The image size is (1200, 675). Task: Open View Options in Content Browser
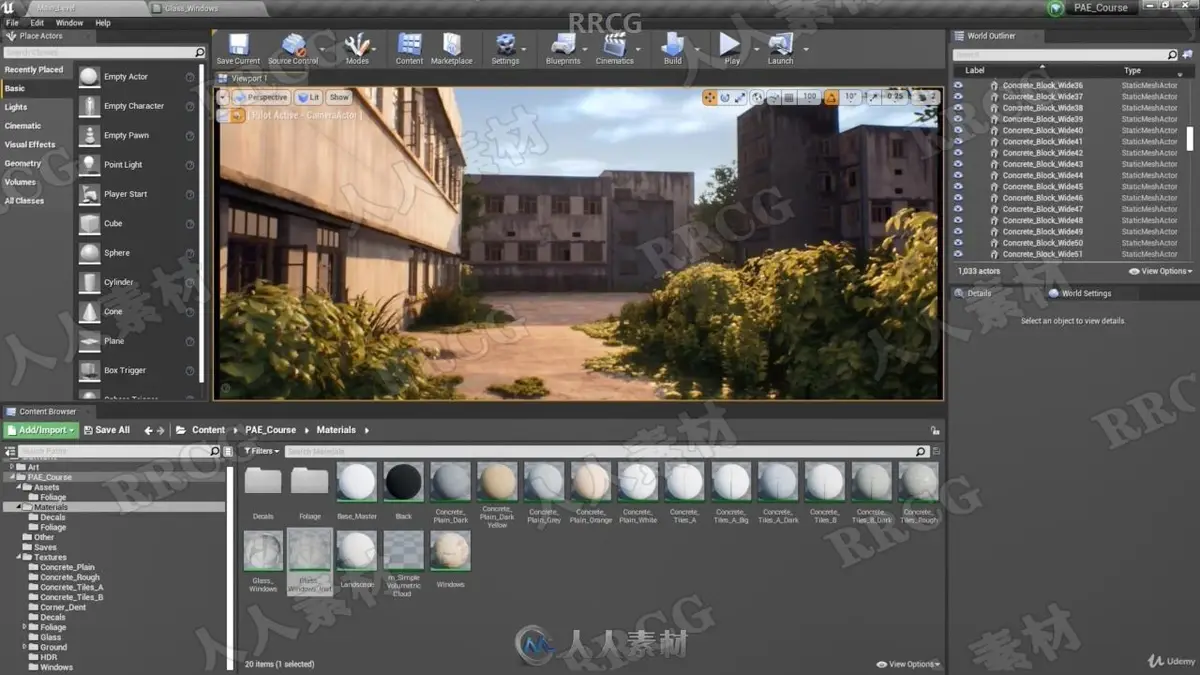[x=908, y=664]
